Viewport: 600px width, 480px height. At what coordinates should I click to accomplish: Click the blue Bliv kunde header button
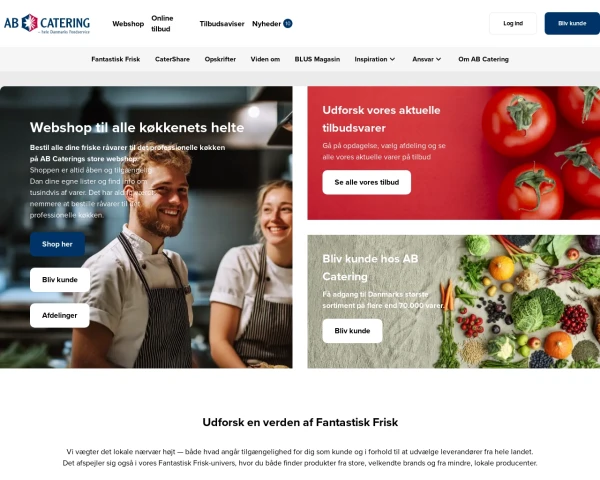click(572, 23)
